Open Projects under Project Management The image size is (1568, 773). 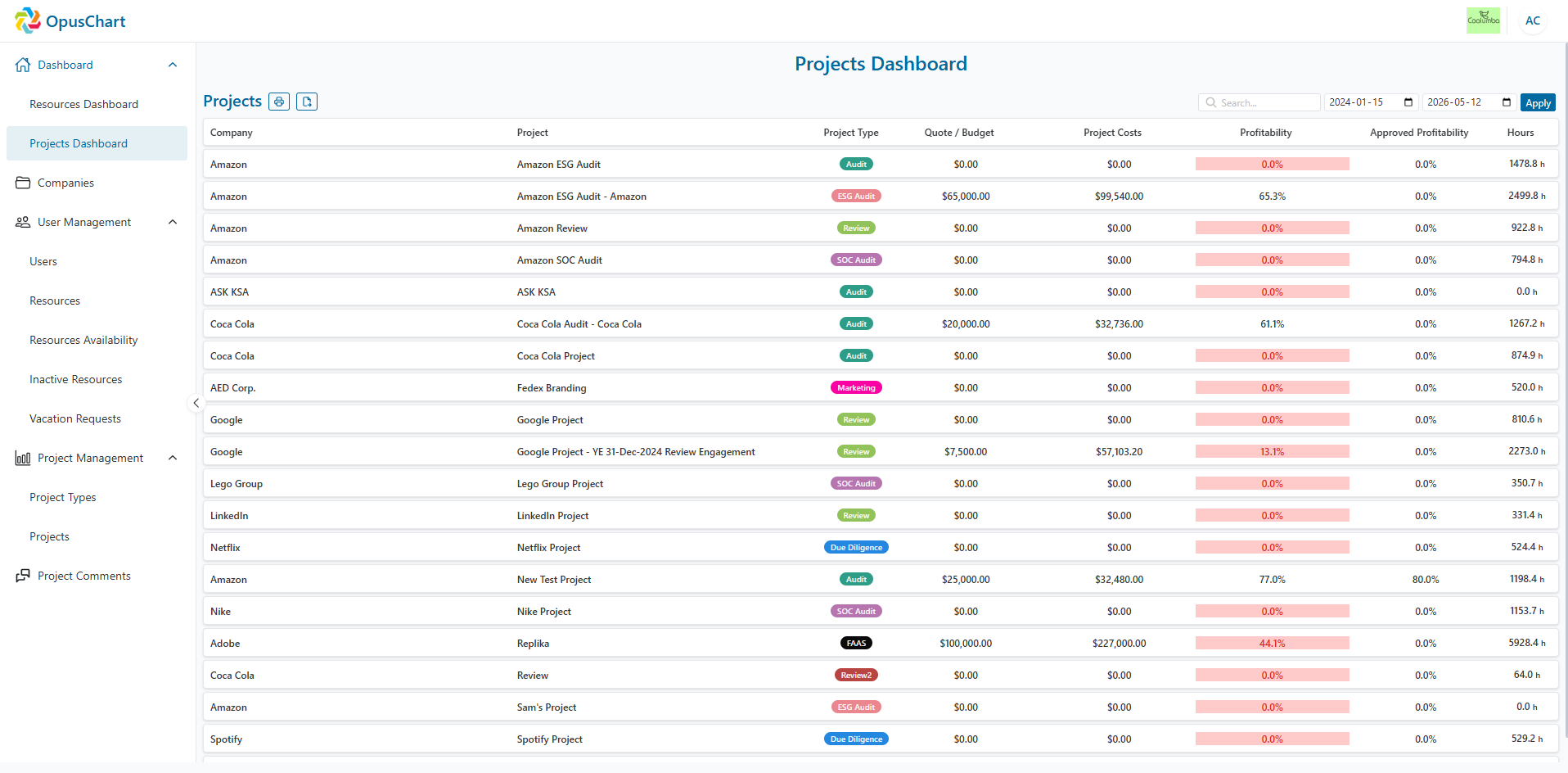click(97, 536)
